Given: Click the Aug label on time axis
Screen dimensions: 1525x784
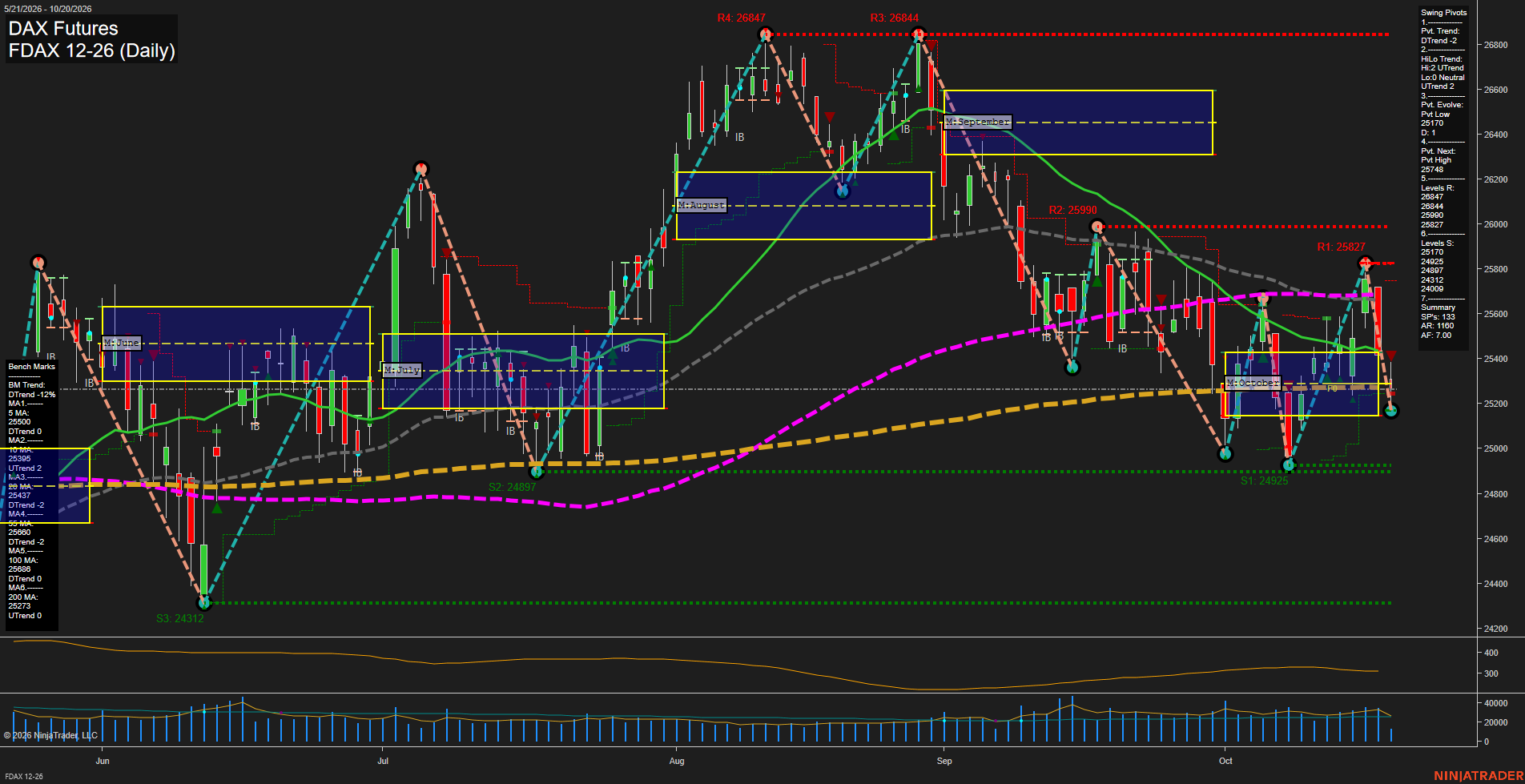Looking at the screenshot, I should point(677,761).
